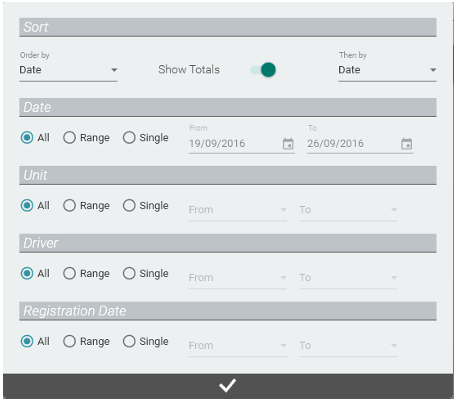Viewport: 457px width, 402px height.
Task: Click the Driver section header
Action: click(228, 243)
